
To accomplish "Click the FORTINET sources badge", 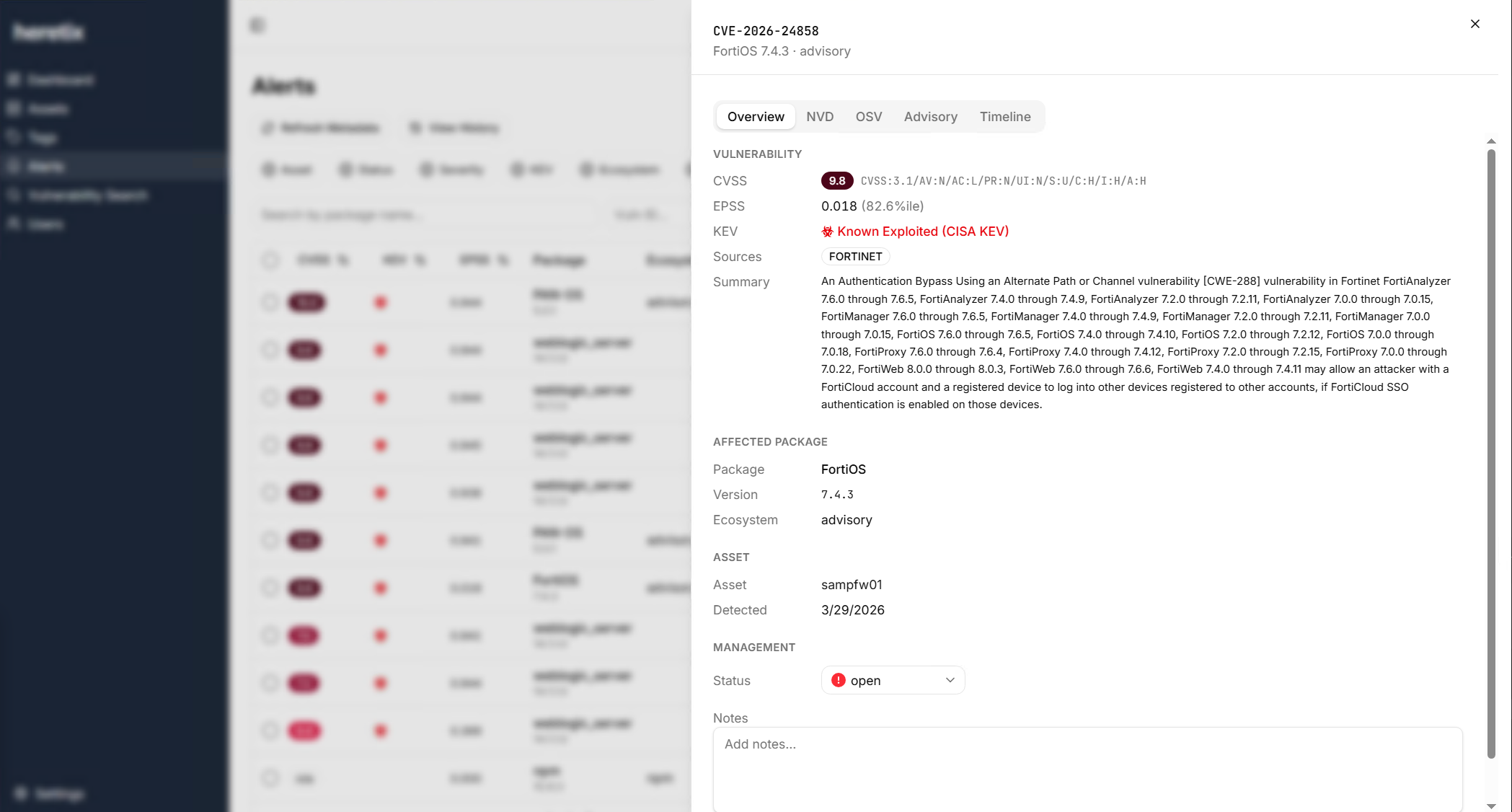I will pos(855,256).
